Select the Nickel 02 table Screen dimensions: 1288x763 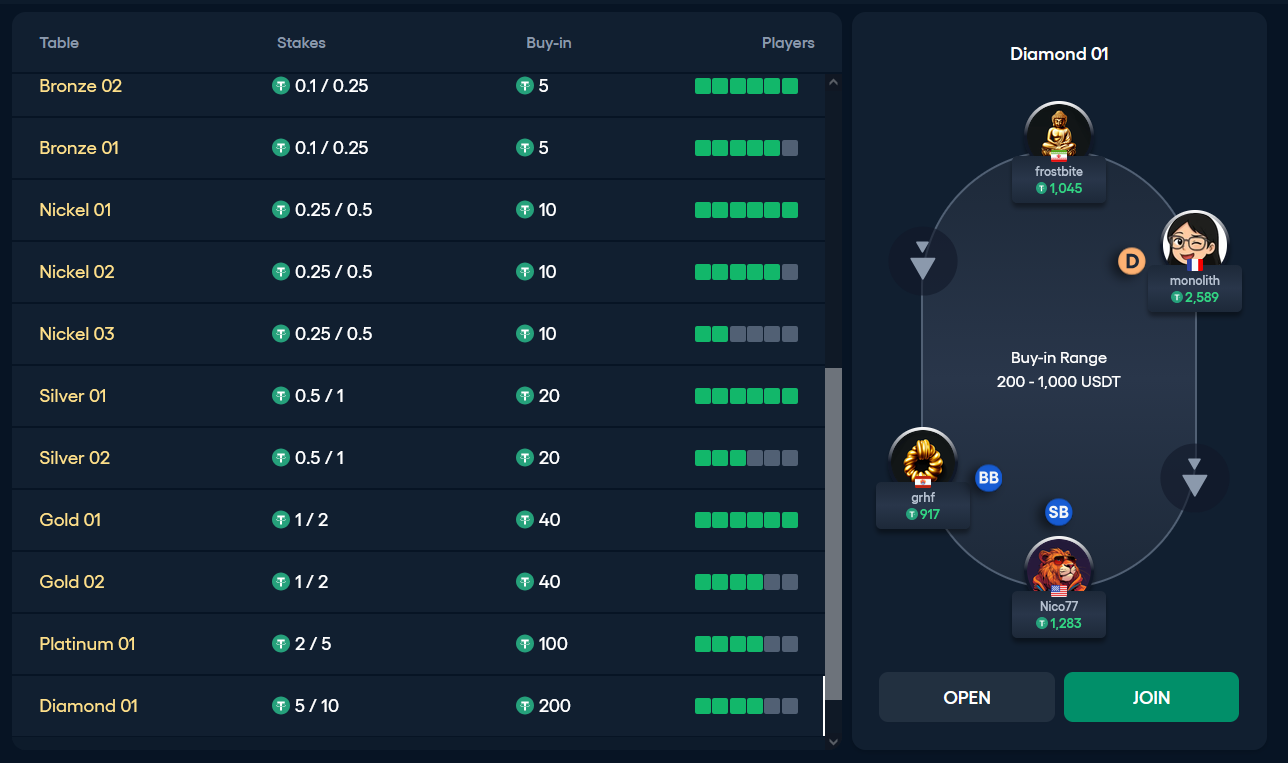click(x=419, y=272)
